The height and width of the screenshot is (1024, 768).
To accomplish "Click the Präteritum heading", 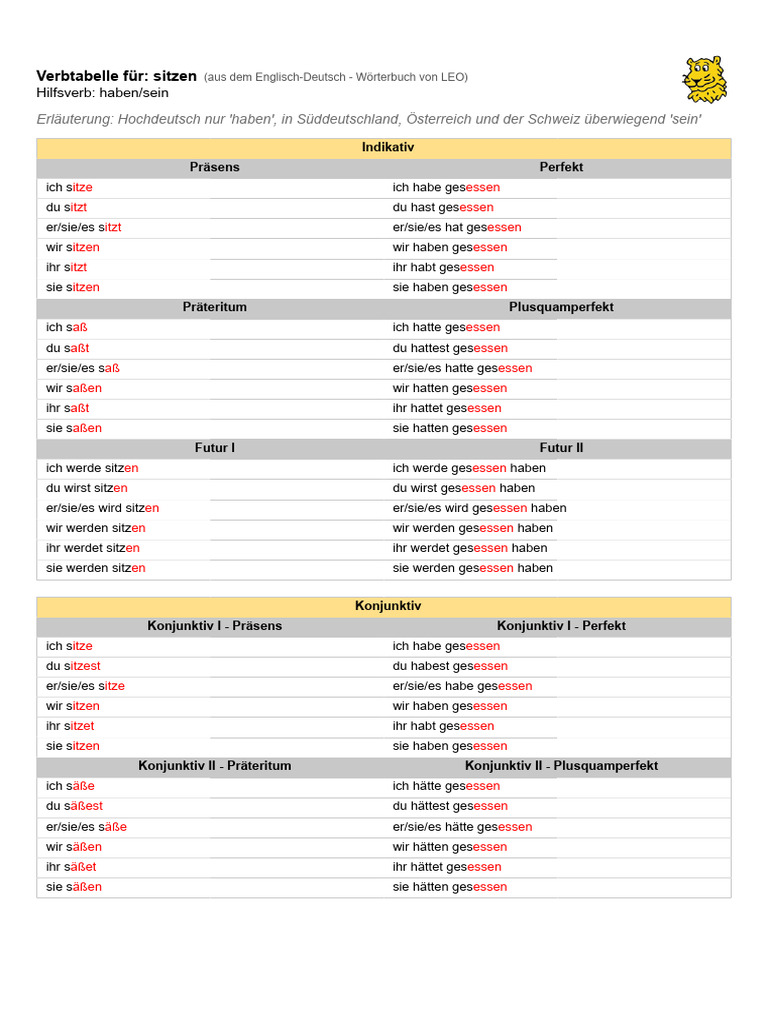I will coord(214,307).
